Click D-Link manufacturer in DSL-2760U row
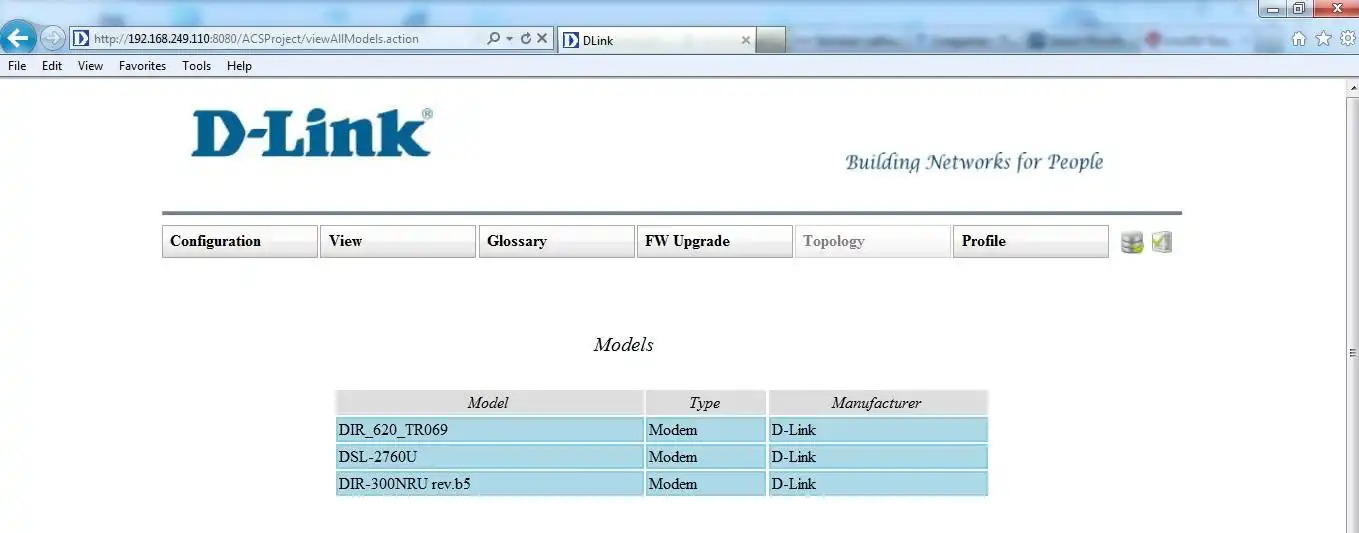 (x=878, y=457)
